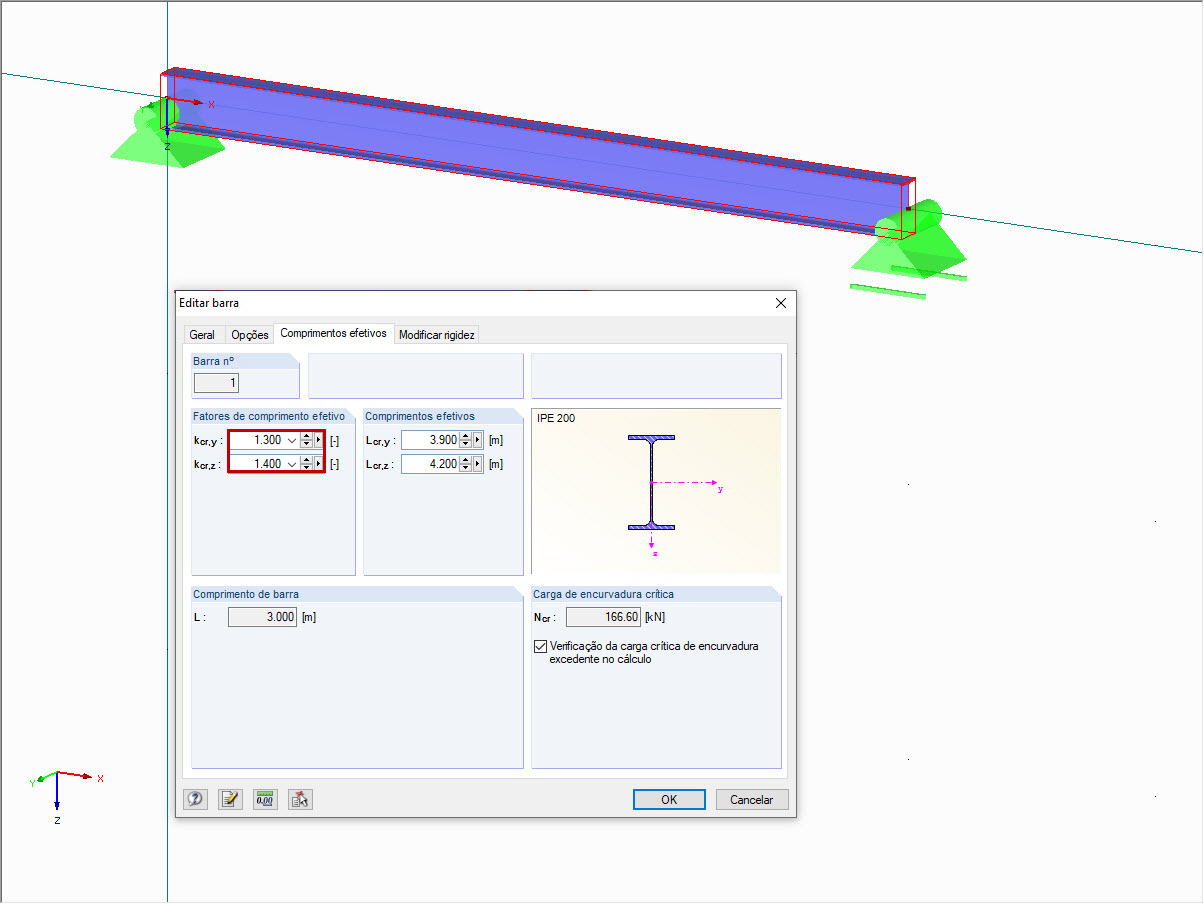Adjust kcr,z value with spinner arrows

tap(306, 464)
